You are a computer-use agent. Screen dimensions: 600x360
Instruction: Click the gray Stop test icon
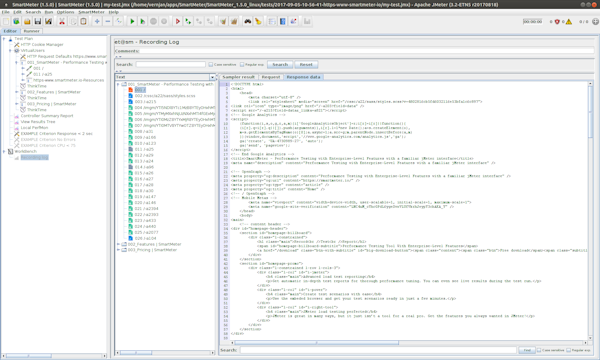tap(153, 21)
